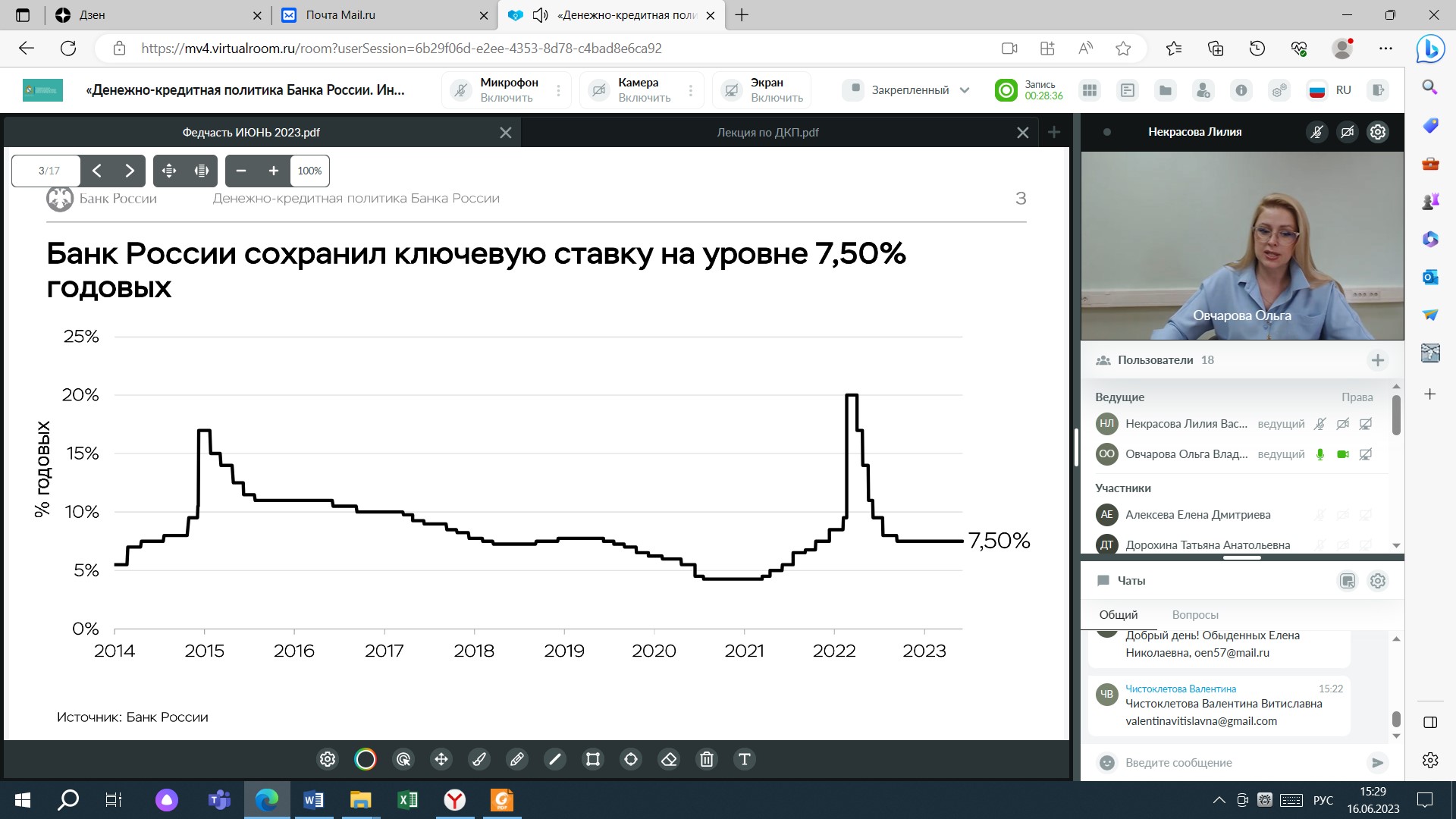Mute microphone in video panel header

coord(1317,132)
